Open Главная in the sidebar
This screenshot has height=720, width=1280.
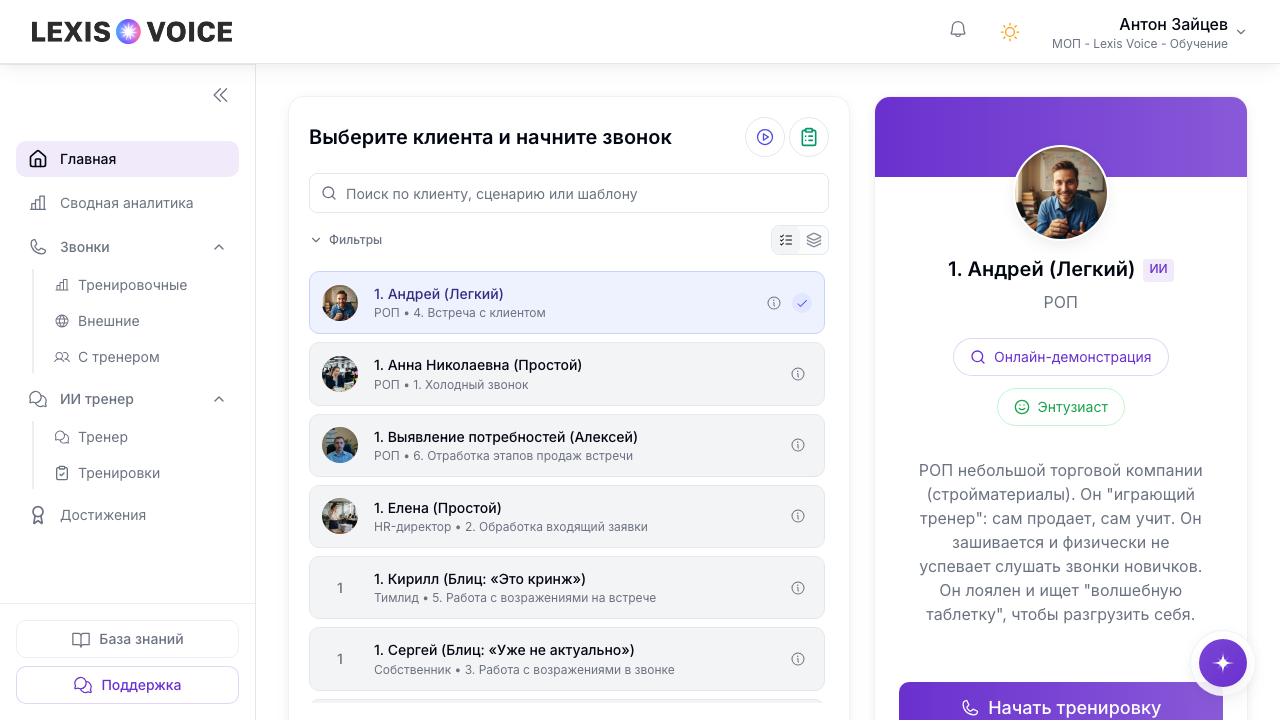point(127,159)
